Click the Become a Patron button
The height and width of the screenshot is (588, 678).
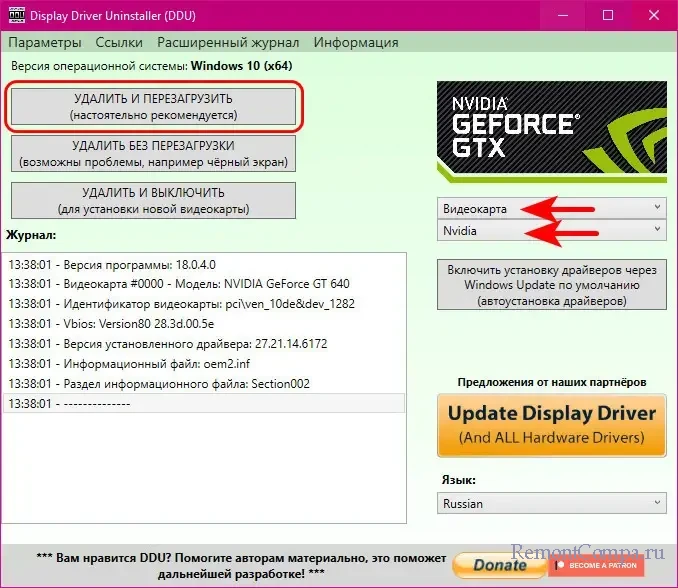tap(597, 565)
